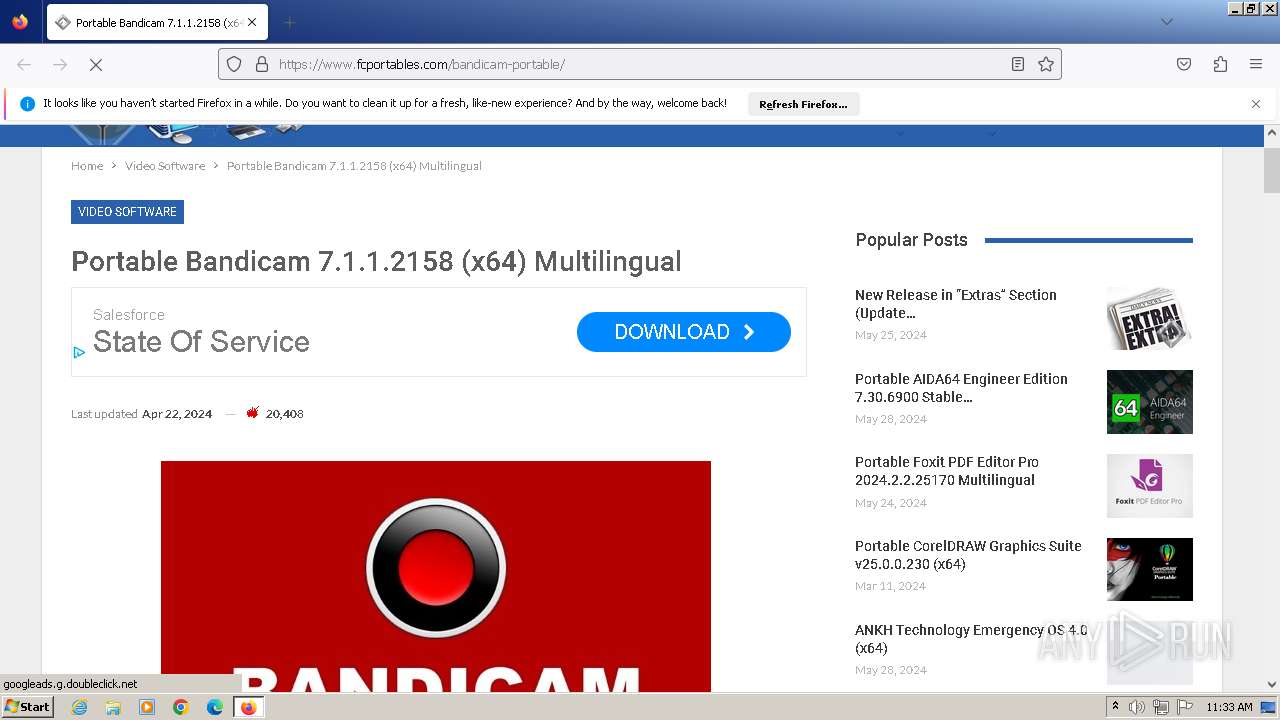This screenshot has height=720, width=1280.
Task: Open the Windows Start menu
Action: click(28, 707)
